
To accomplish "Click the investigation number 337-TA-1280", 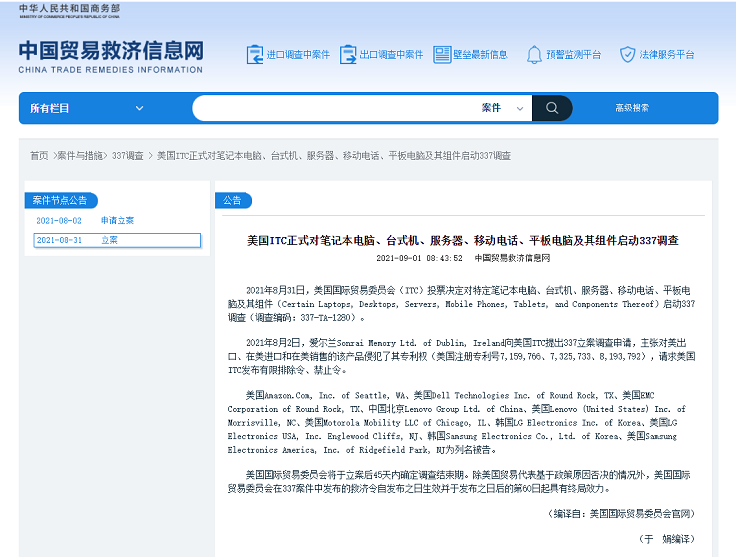I will pos(325,318).
